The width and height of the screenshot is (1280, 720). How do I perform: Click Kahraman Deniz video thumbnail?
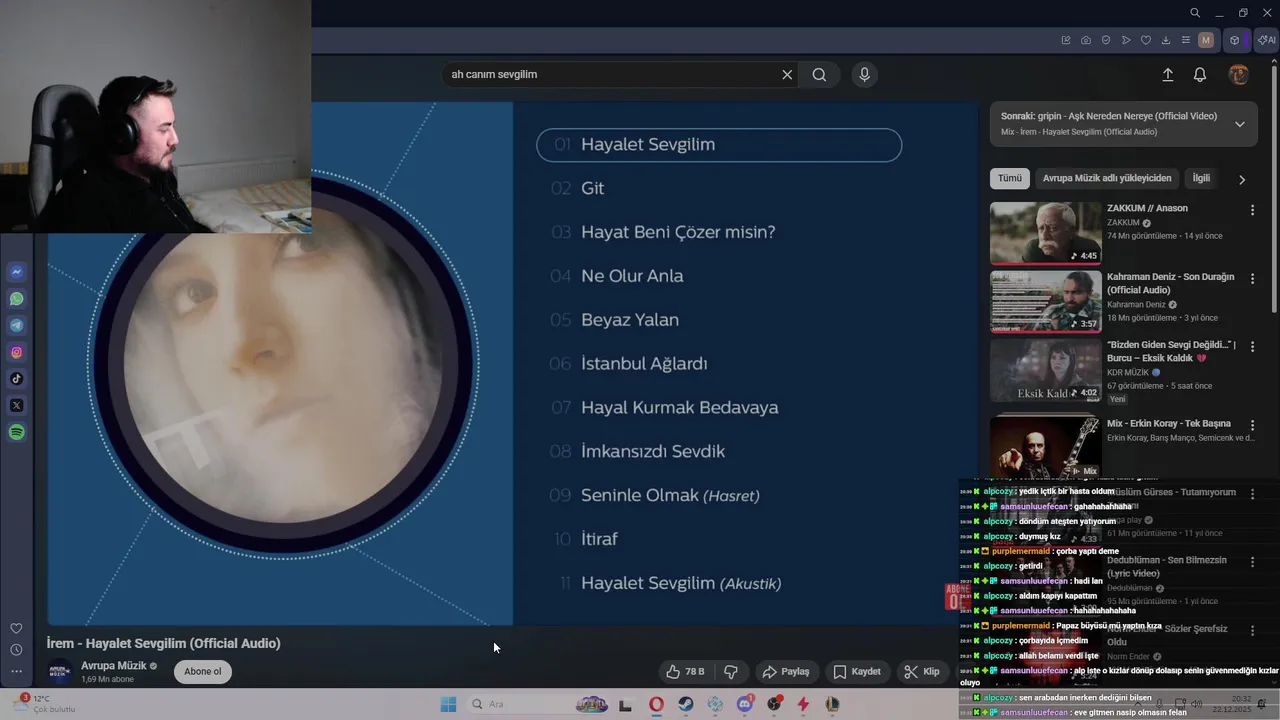1045,301
